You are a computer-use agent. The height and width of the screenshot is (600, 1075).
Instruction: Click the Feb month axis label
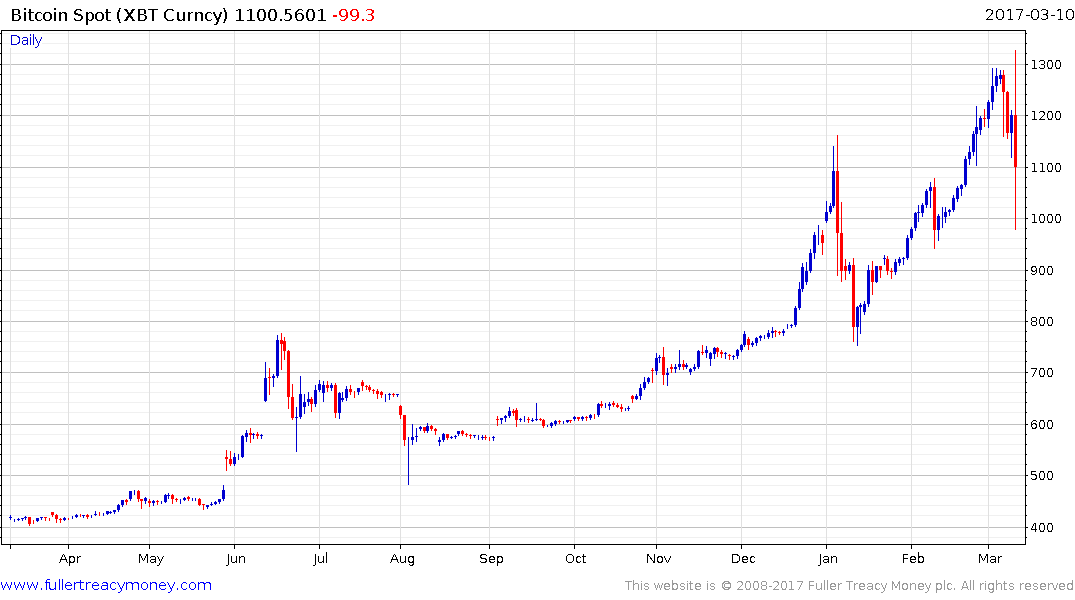point(913,559)
